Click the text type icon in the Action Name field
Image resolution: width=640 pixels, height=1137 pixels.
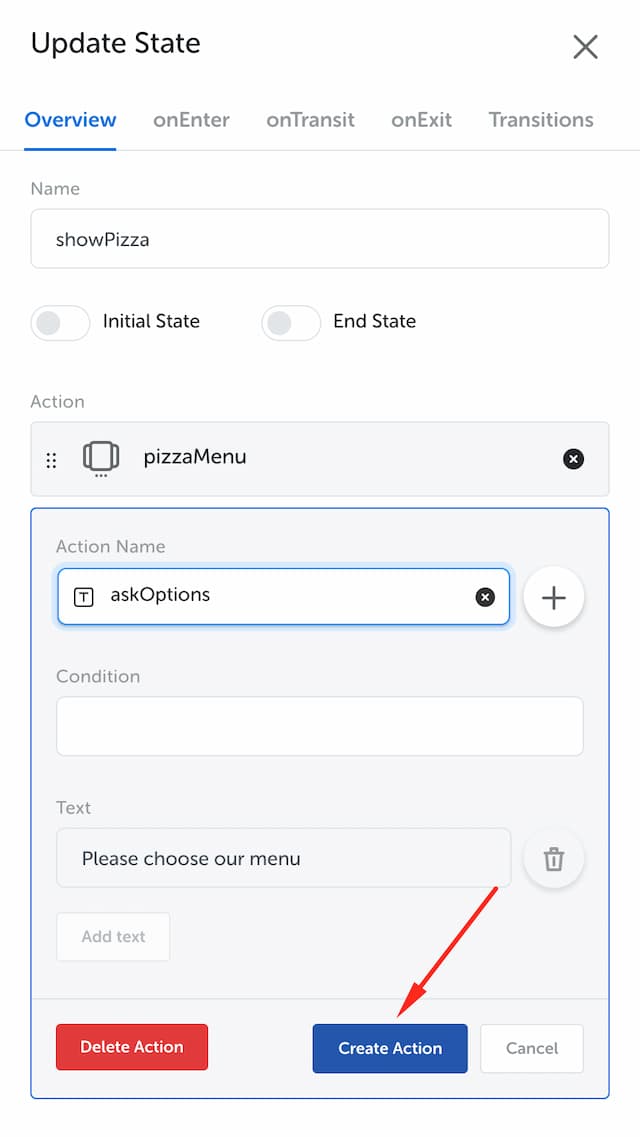tap(84, 597)
